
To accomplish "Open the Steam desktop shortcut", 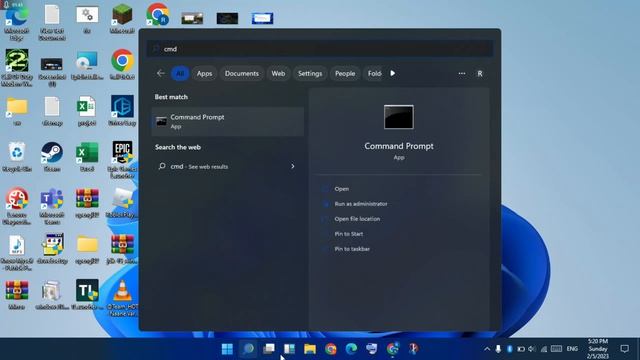I will point(52,157).
